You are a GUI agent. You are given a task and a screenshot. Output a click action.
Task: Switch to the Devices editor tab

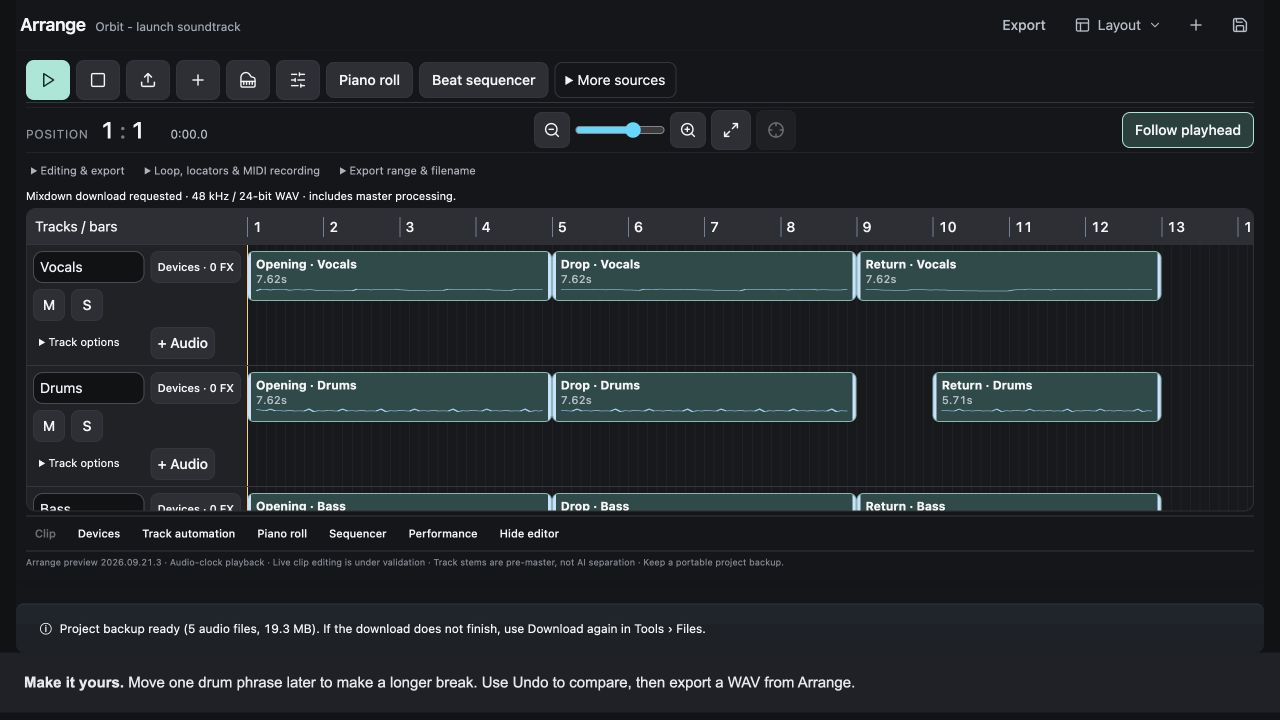pos(99,534)
